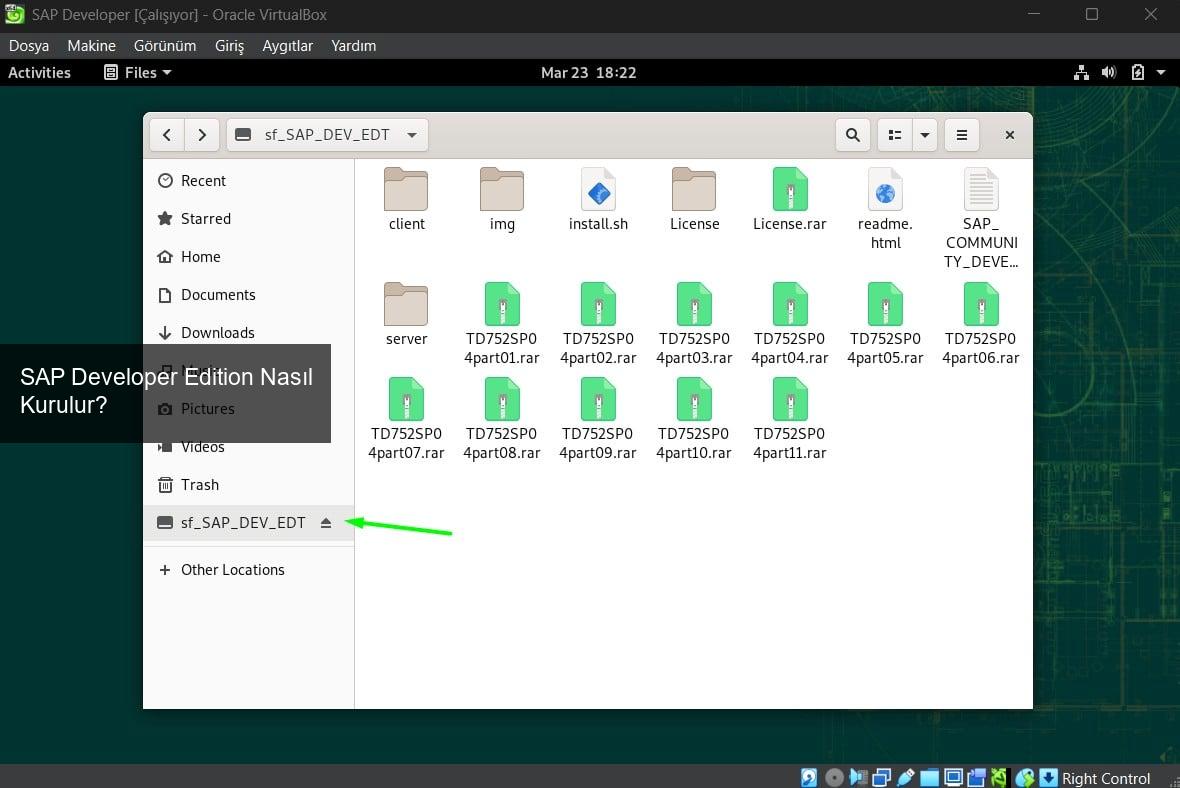1180x788 pixels.
Task: Open Trash in the sidebar
Action: pos(199,485)
